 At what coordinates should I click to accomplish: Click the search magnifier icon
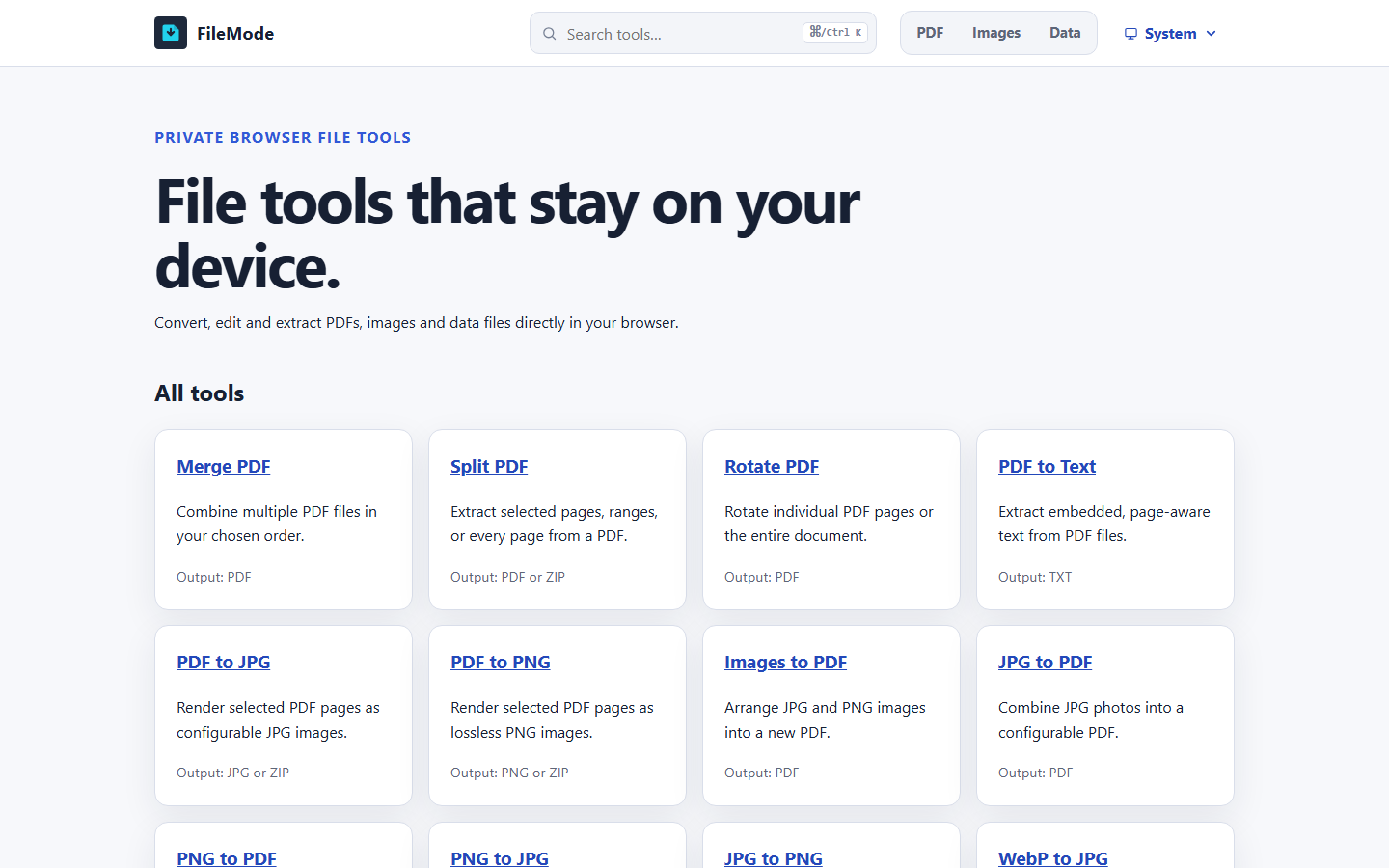pos(550,34)
